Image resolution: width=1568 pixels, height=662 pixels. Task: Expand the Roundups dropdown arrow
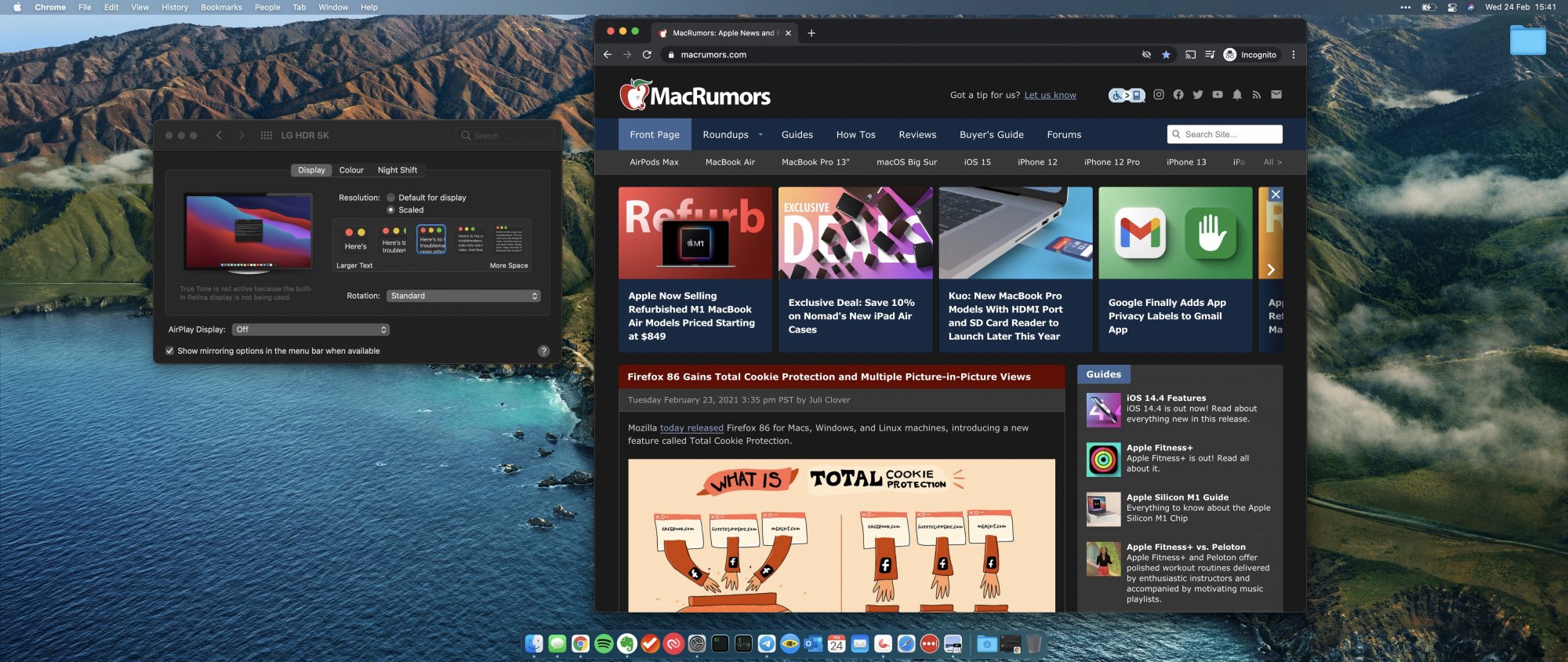[x=760, y=135]
